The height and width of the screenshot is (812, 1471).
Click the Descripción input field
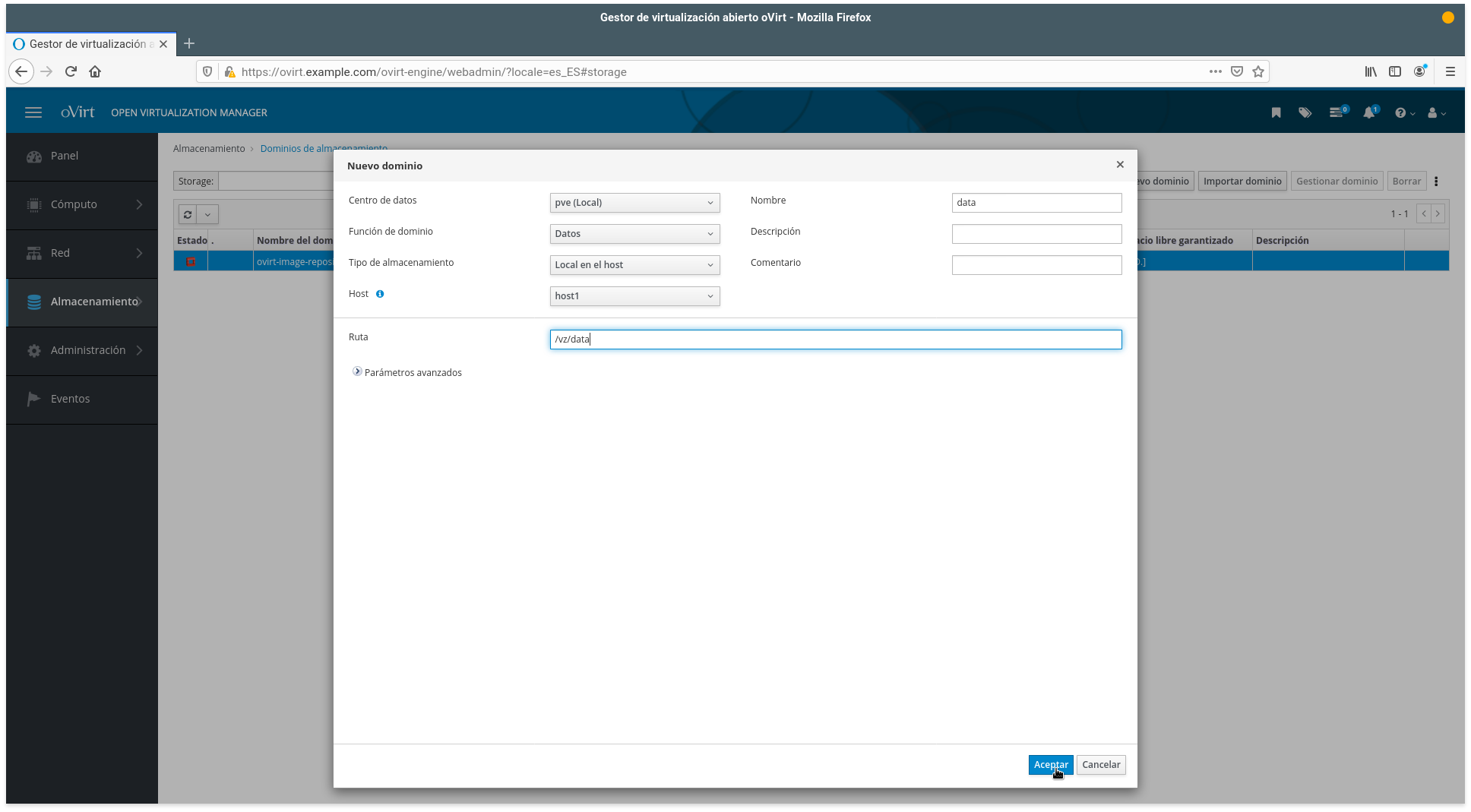pos(1036,234)
